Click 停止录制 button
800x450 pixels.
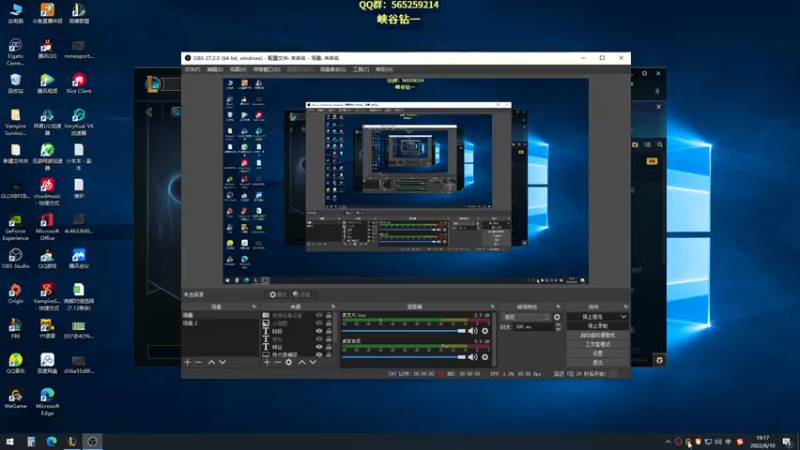(597, 326)
